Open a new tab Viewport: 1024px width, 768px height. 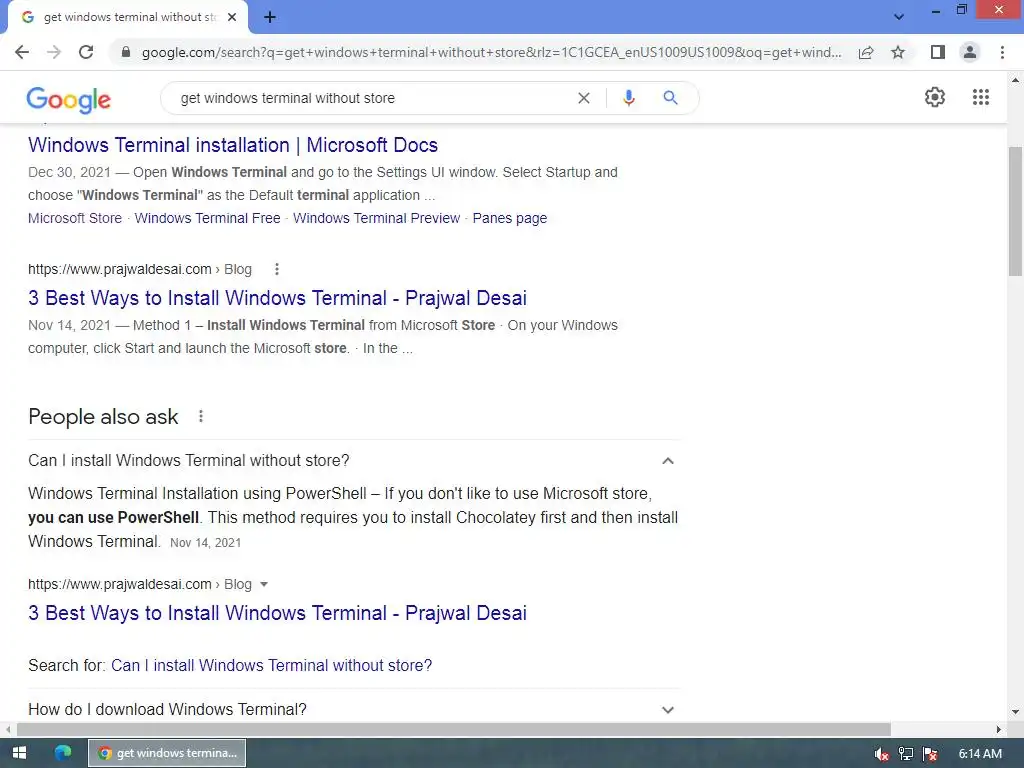270,18
